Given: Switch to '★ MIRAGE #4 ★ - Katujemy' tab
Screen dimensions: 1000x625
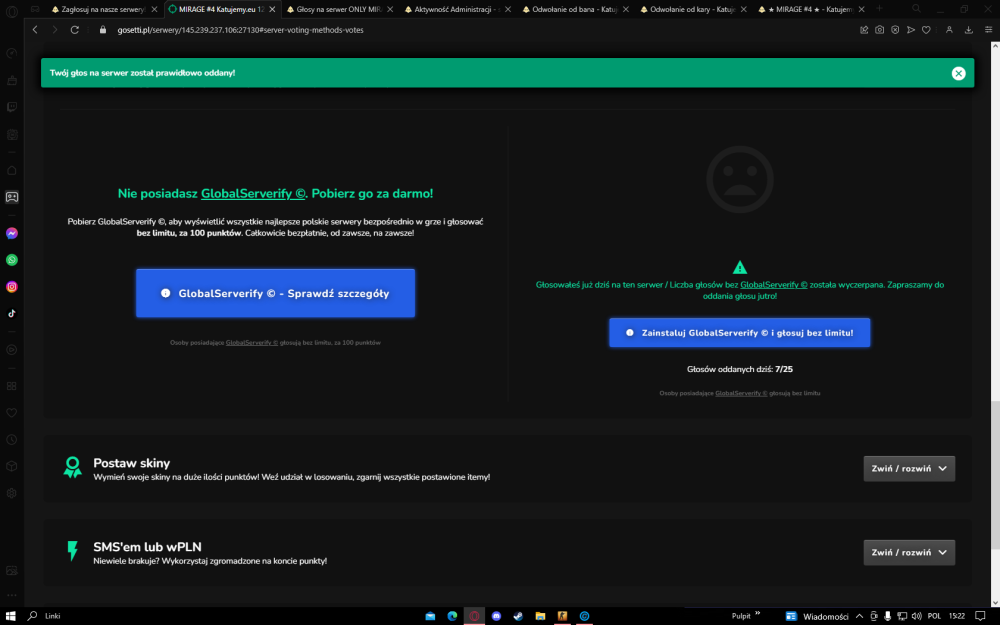Looking at the screenshot, I should 810,10.
